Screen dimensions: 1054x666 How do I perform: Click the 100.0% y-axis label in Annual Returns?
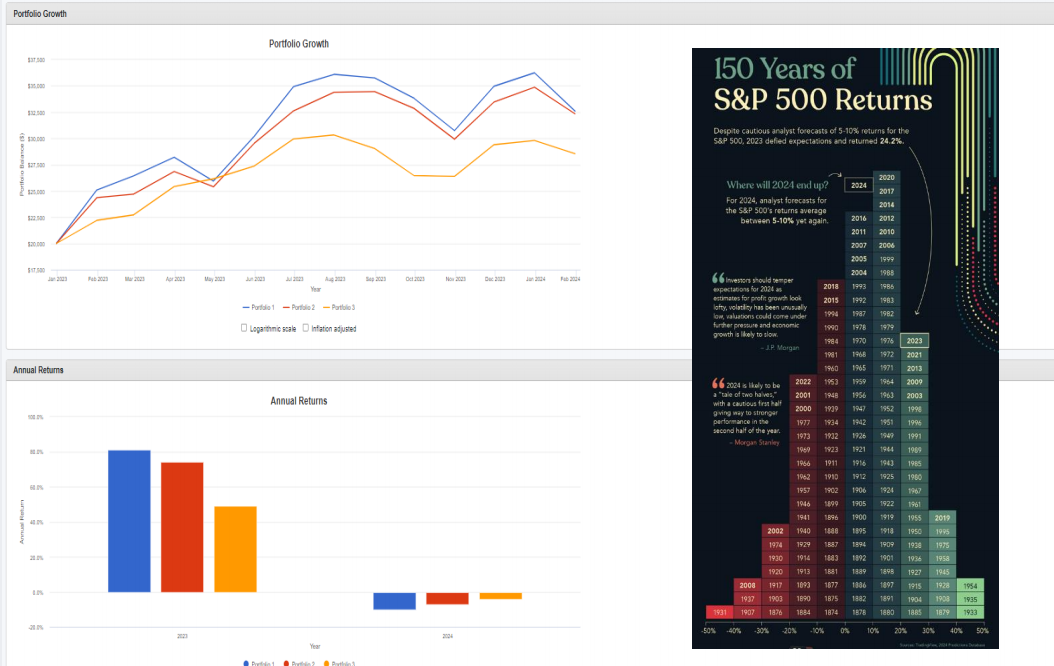click(36, 417)
